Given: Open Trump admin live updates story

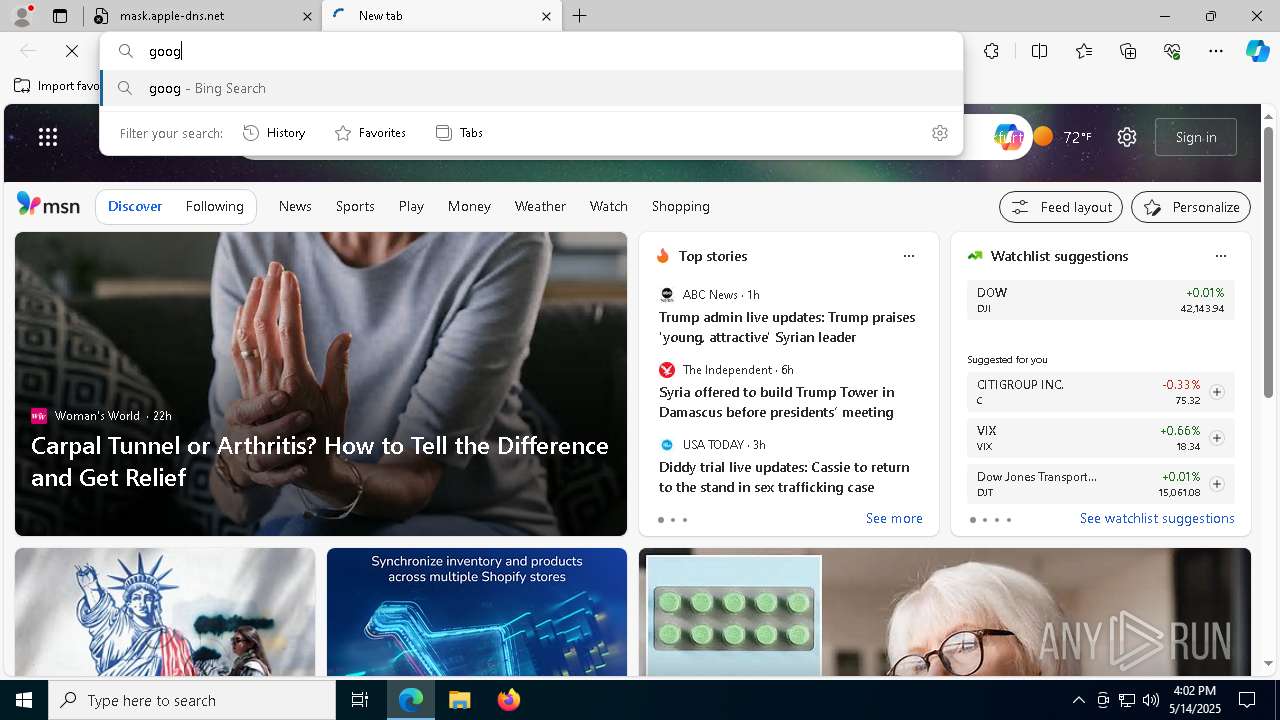Looking at the screenshot, I should (x=787, y=327).
